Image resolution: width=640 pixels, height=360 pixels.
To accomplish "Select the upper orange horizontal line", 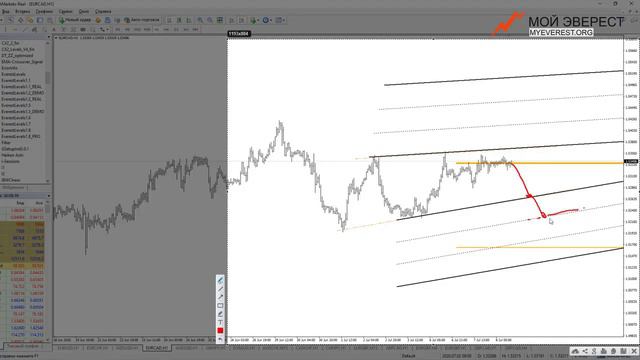I will tap(540, 163).
